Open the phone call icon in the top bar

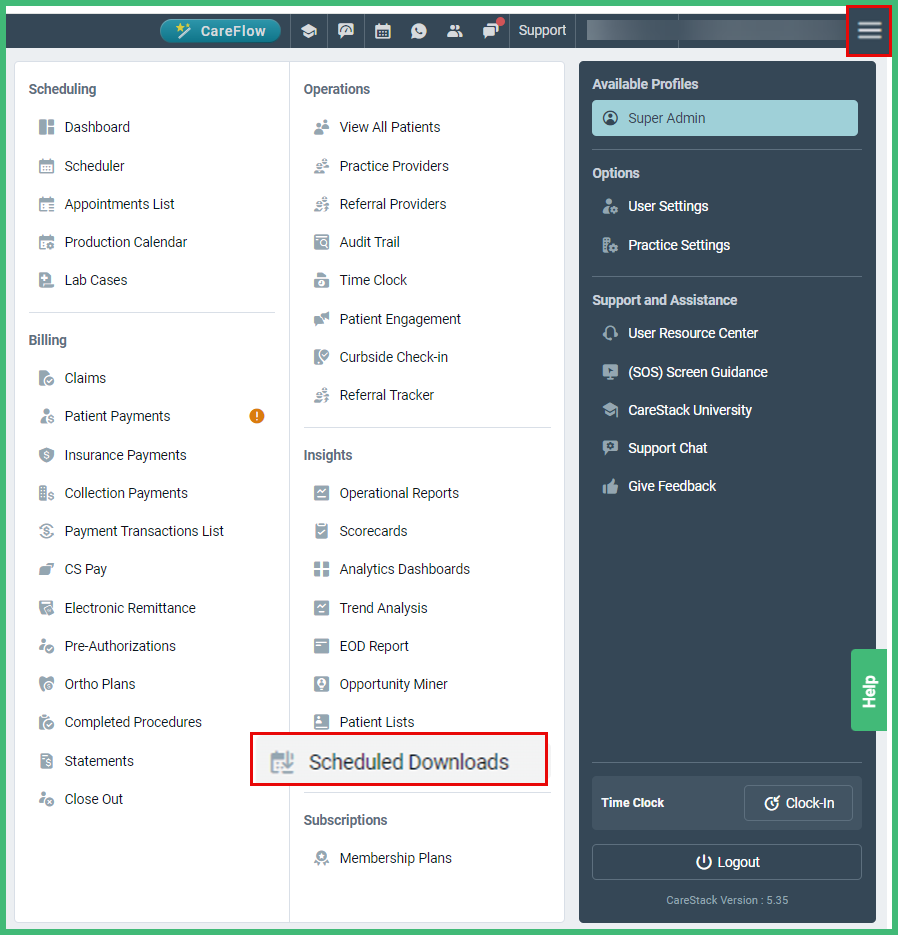click(419, 31)
